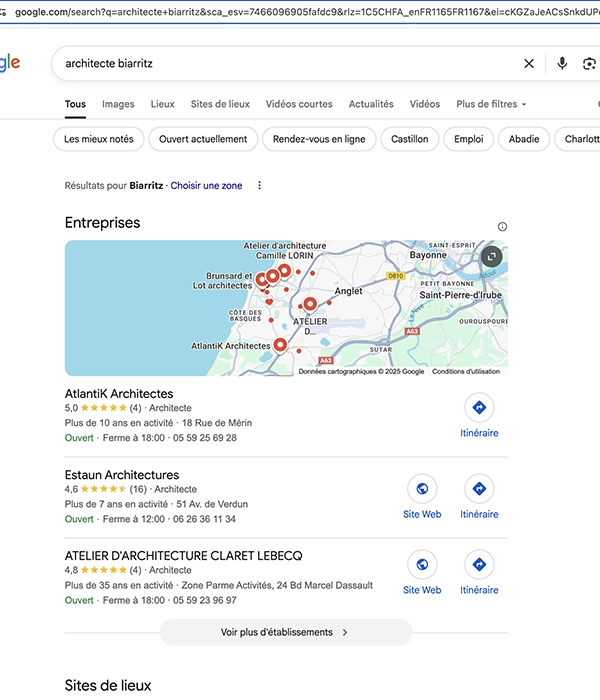
Task: Get Itinéraire for Atelier Claret Lebecq
Action: coord(479,573)
